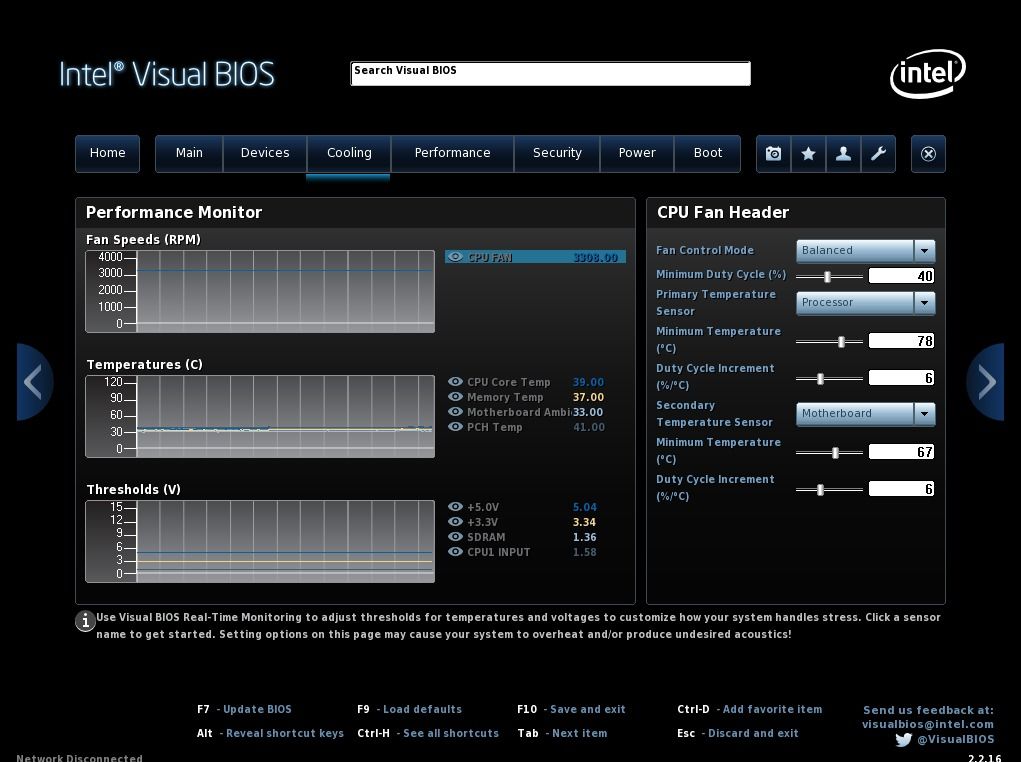1021x762 pixels.
Task: Open the Fan Control Mode dropdown
Action: [924, 250]
